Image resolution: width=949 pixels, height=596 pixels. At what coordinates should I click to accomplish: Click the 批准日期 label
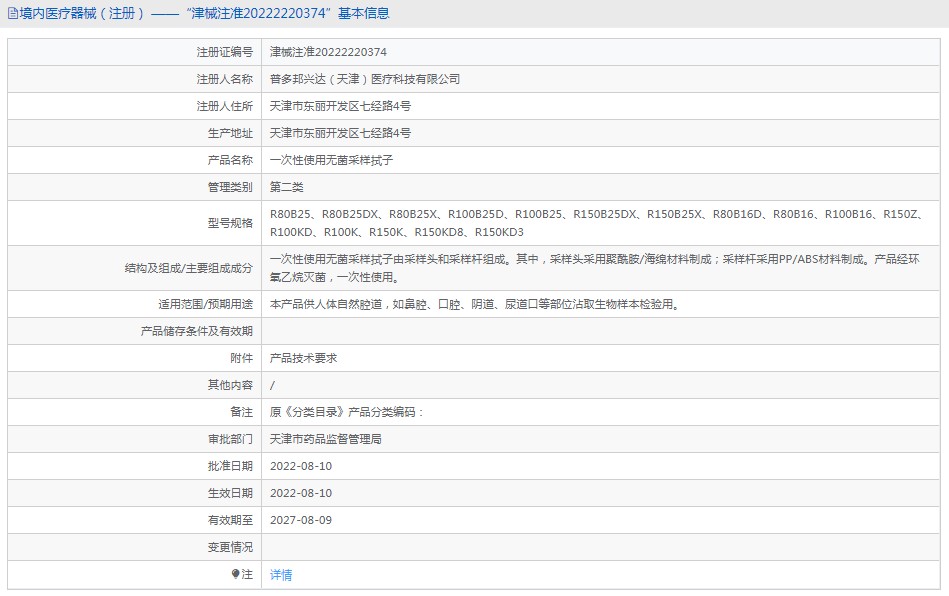(x=230, y=466)
